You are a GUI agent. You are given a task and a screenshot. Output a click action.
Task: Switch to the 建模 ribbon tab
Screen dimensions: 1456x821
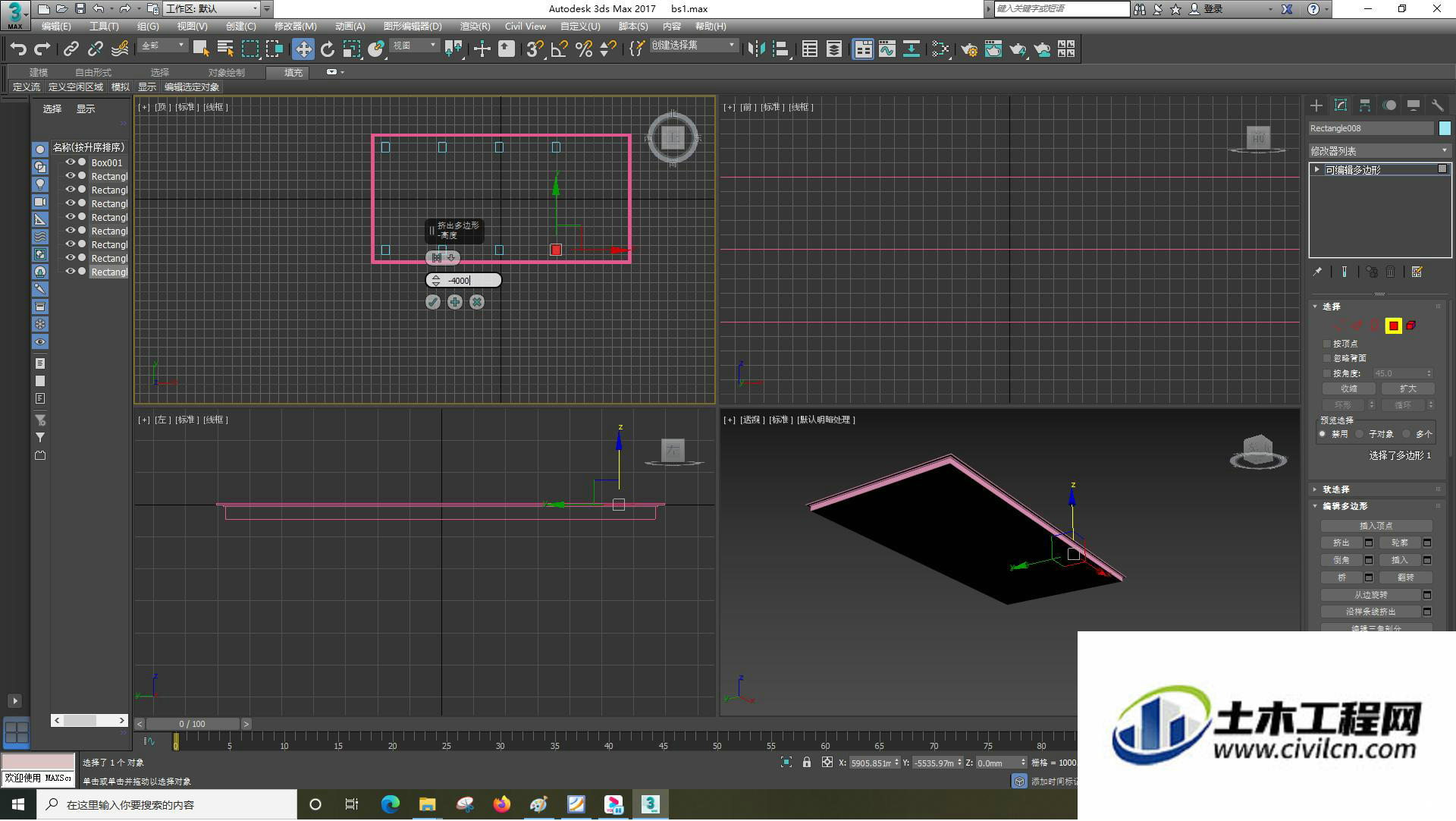(x=39, y=72)
